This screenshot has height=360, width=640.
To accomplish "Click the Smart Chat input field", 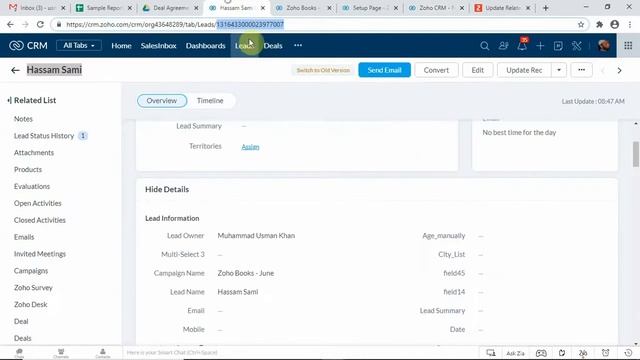I will coord(300,353).
